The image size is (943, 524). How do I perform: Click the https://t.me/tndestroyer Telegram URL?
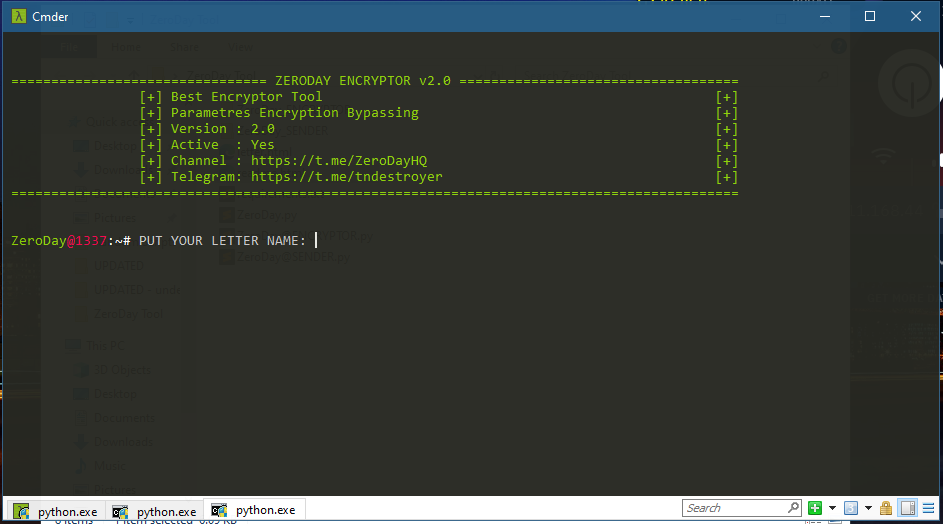346,177
